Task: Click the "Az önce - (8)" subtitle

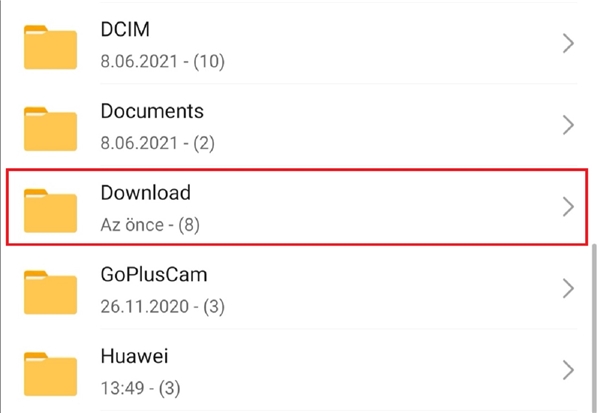Action: pos(150,225)
